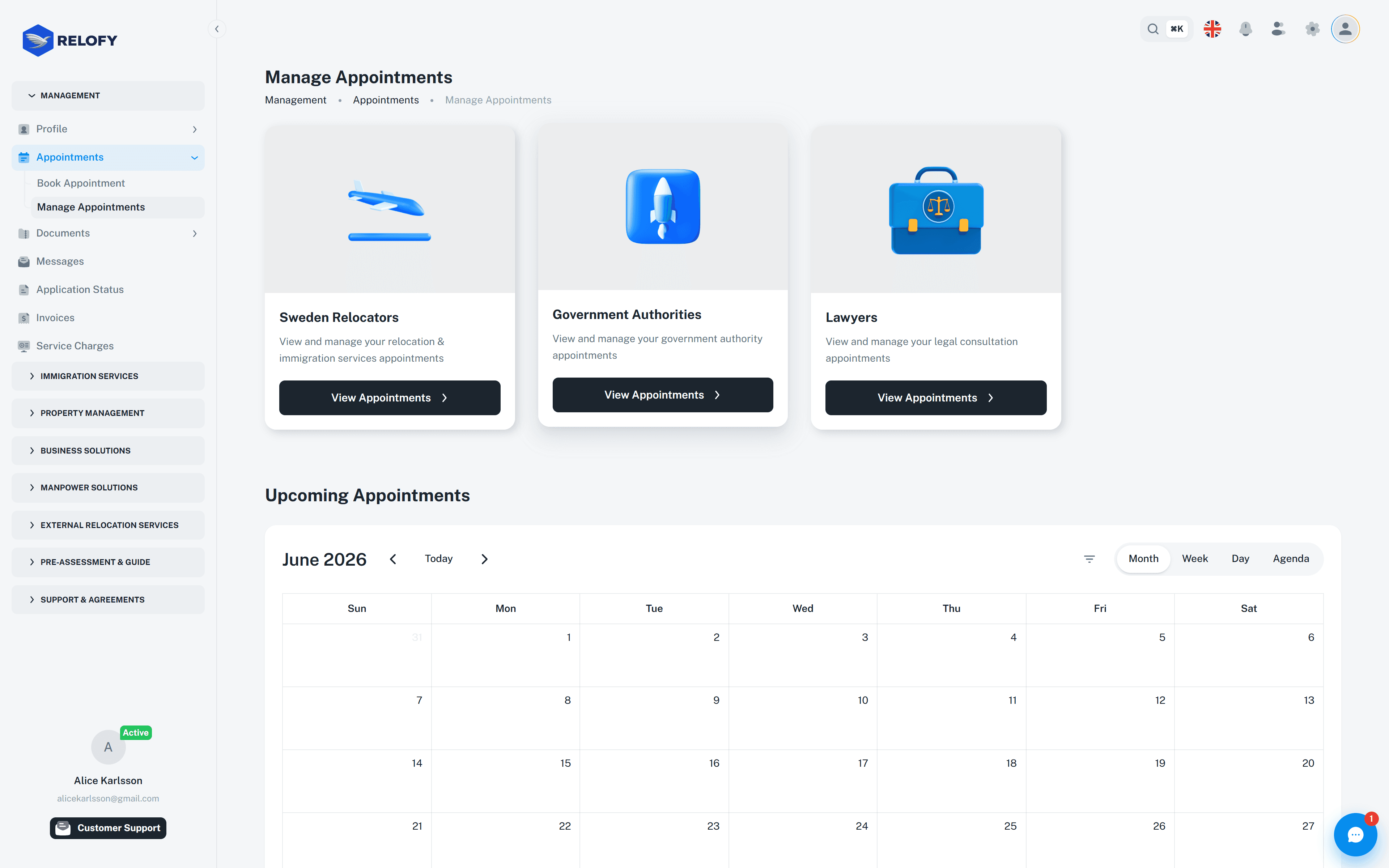Collapse the sidebar with the arrow button
The height and width of the screenshot is (868, 1389).
click(x=216, y=29)
